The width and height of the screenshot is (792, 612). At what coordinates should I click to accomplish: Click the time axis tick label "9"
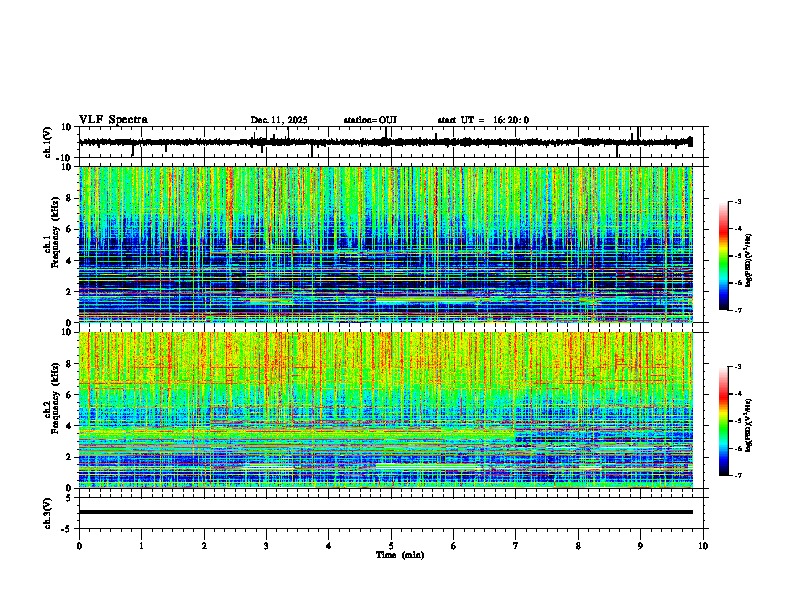coord(640,546)
